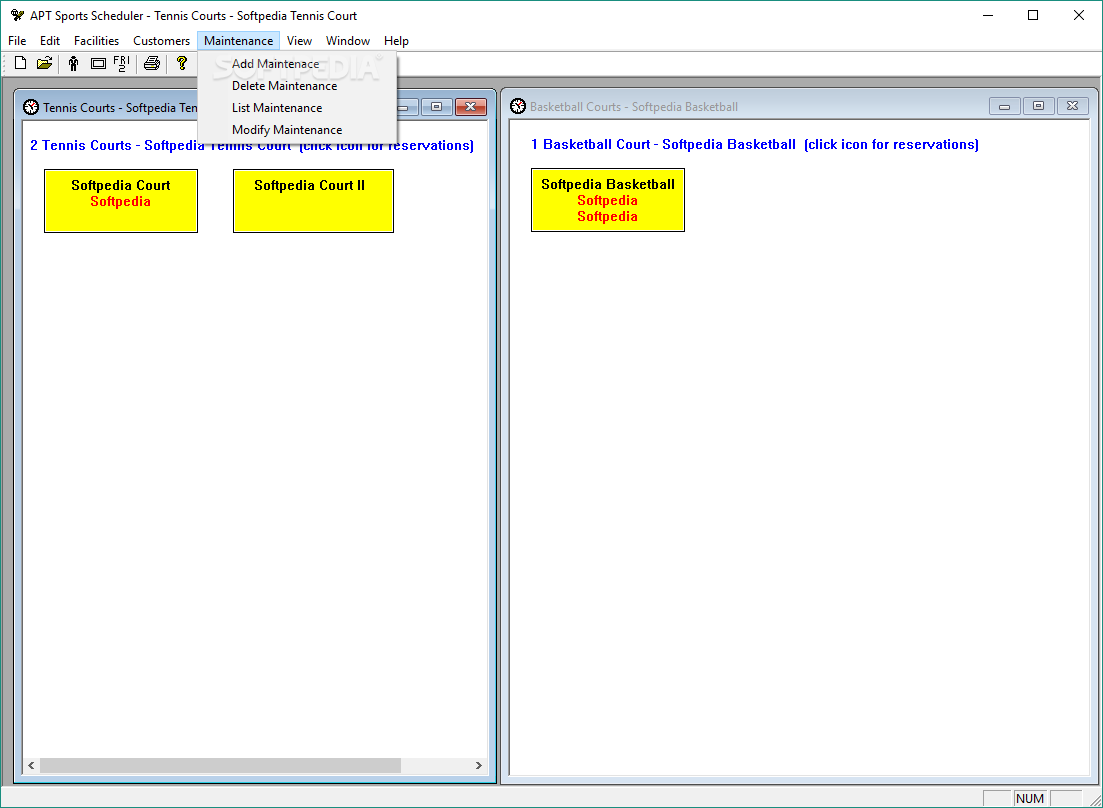Click the Tennis Courts horizontal scrollbar thumb
The image size is (1103, 808).
tap(220, 765)
